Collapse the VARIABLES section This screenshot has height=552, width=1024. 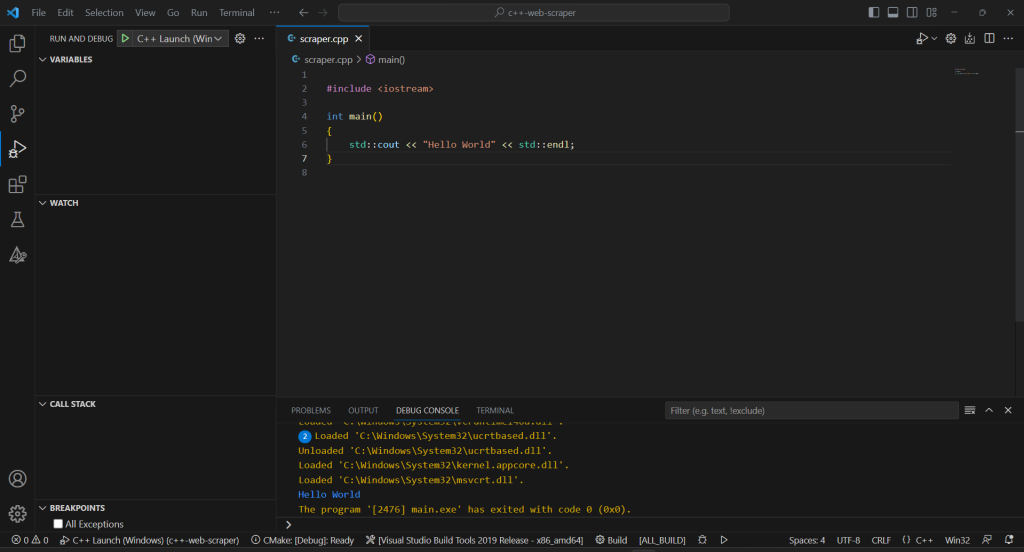(70, 60)
